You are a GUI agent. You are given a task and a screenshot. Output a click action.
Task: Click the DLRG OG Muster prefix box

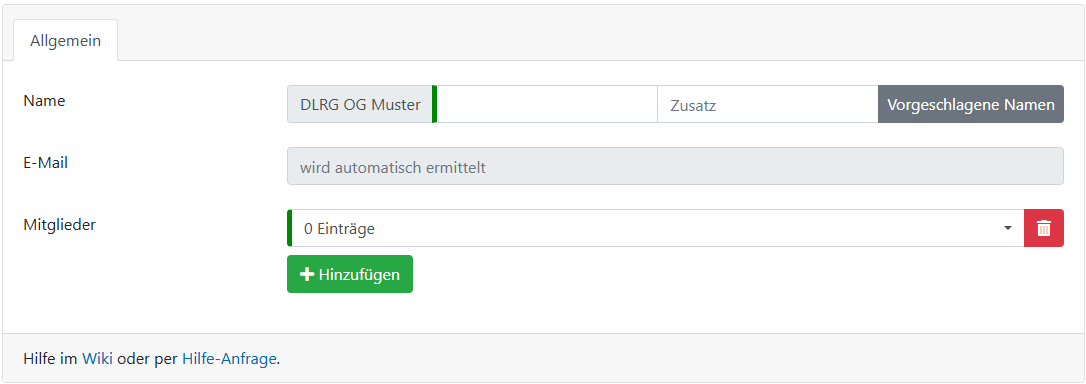tap(359, 105)
